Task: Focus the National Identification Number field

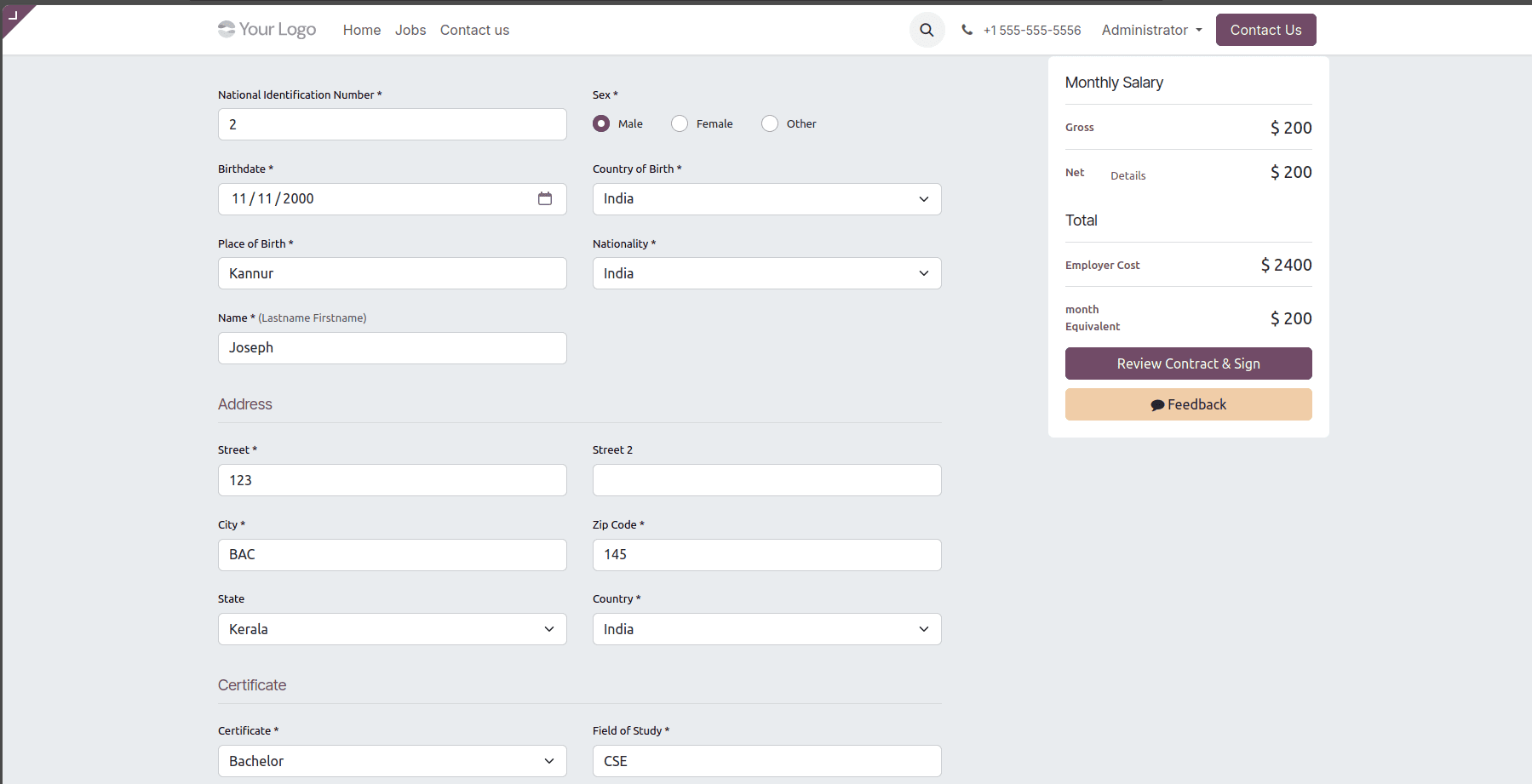Action: point(392,124)
